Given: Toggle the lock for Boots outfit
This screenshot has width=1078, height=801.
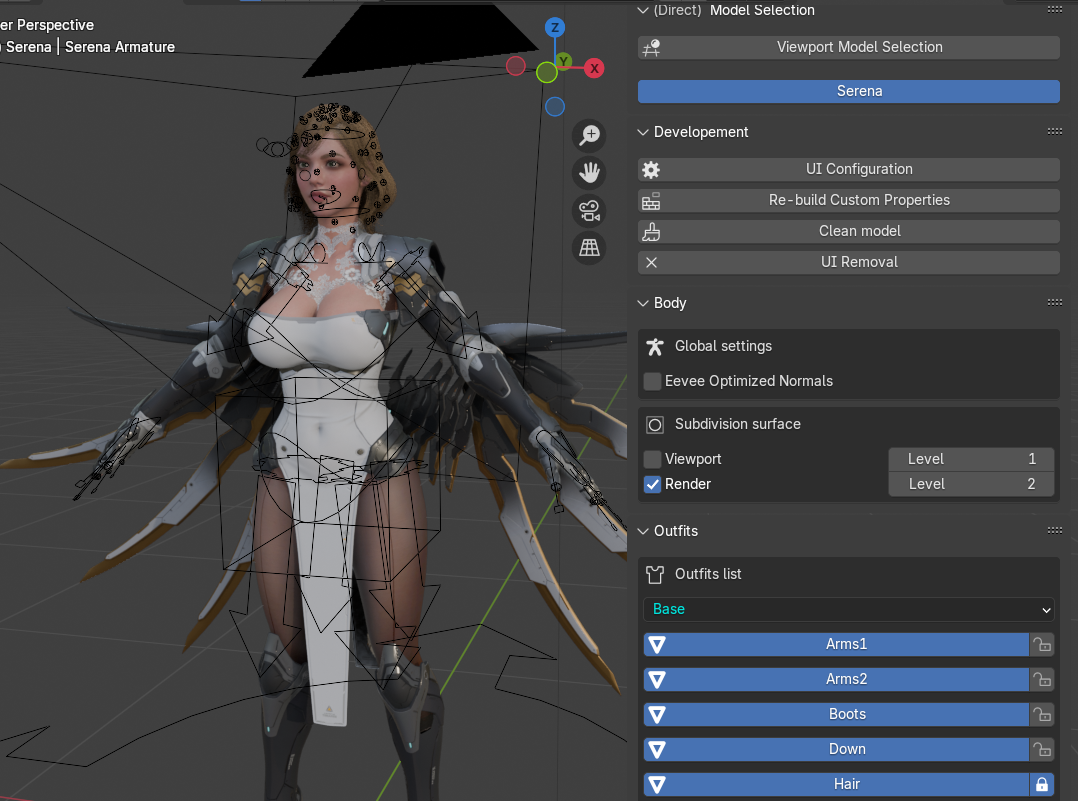Looking at the screenshot, I should click(x=1042, y=715).
